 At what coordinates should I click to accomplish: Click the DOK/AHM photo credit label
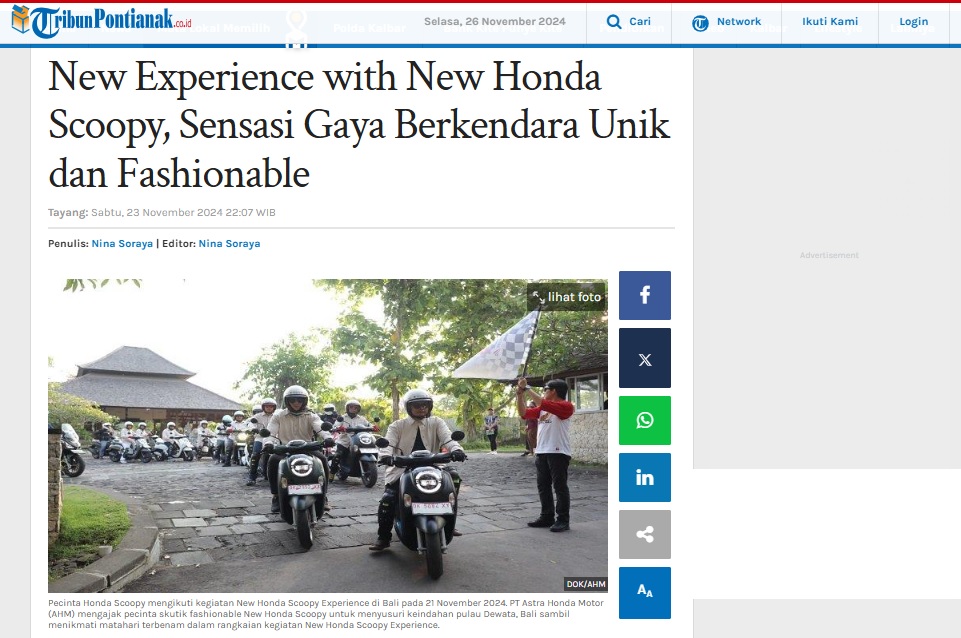click(586, 584)
